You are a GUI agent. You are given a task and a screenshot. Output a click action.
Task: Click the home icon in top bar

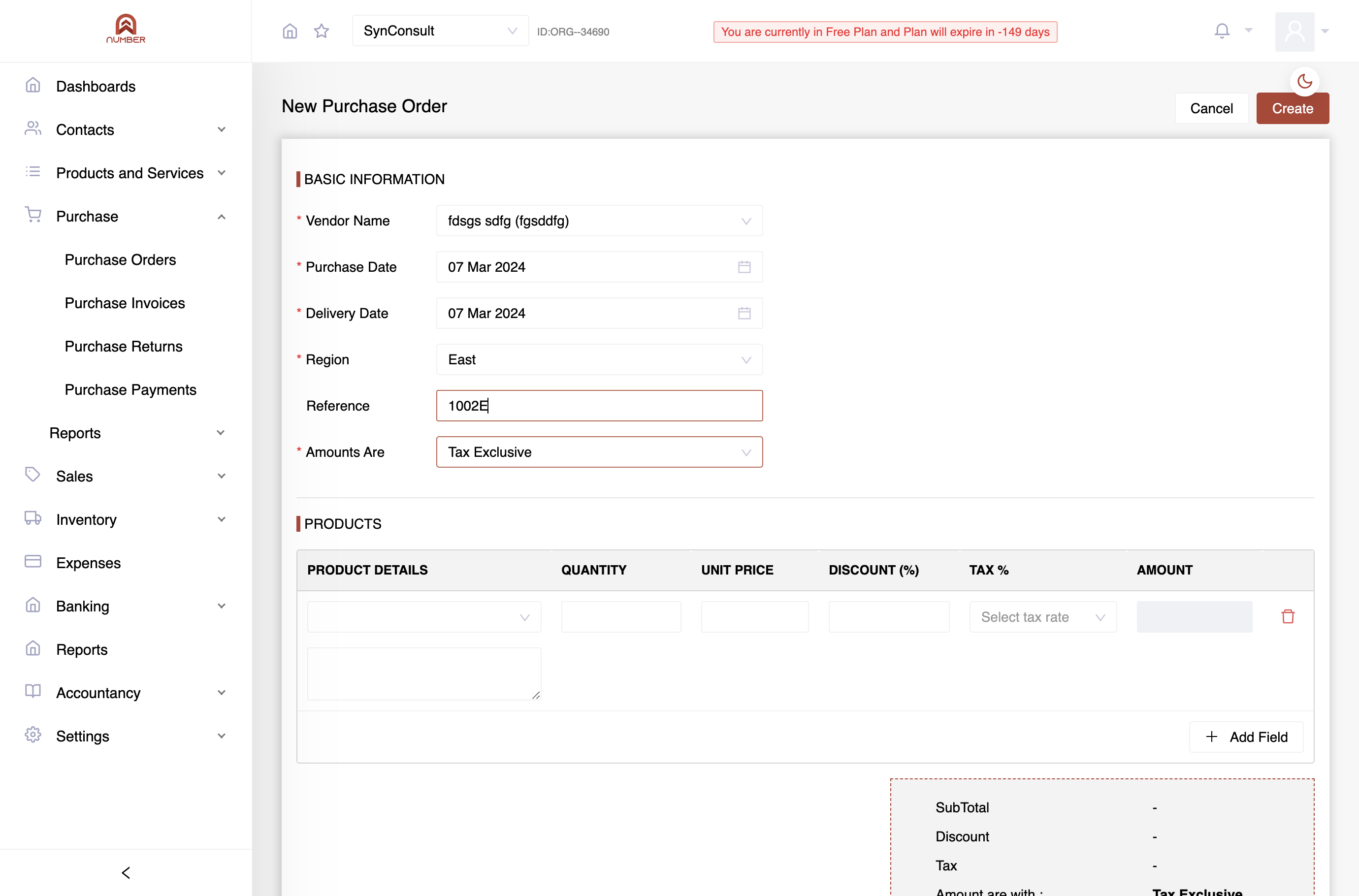click(290, 31)
